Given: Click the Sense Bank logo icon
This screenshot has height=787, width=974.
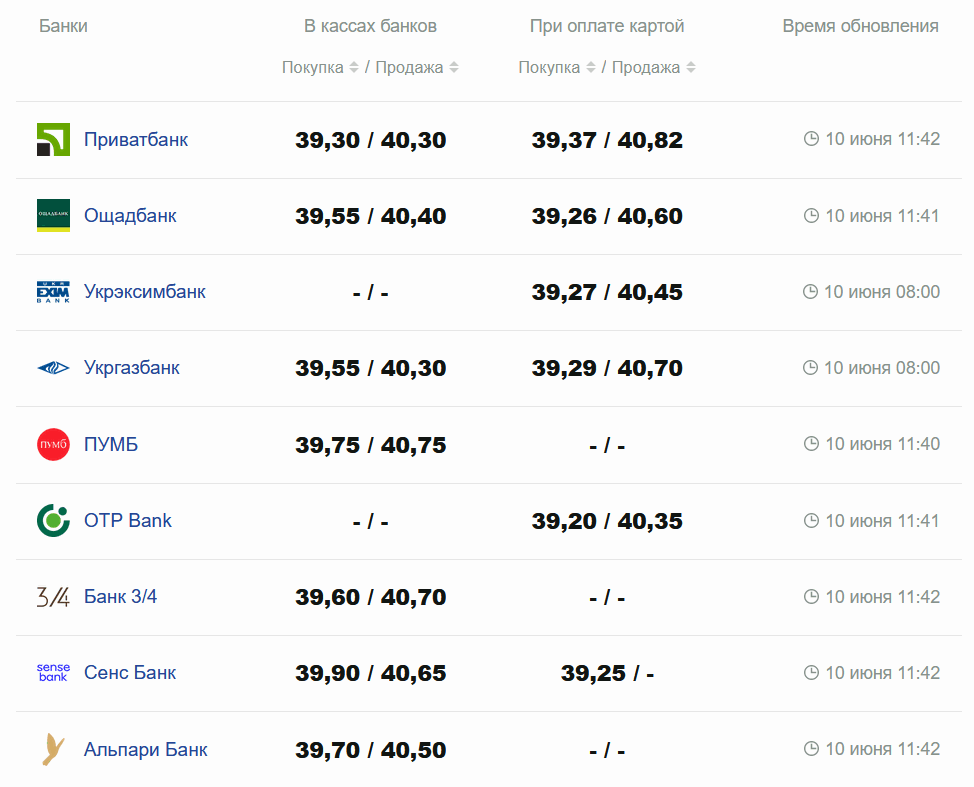Looking at the screenshot, I should point(53,673).
